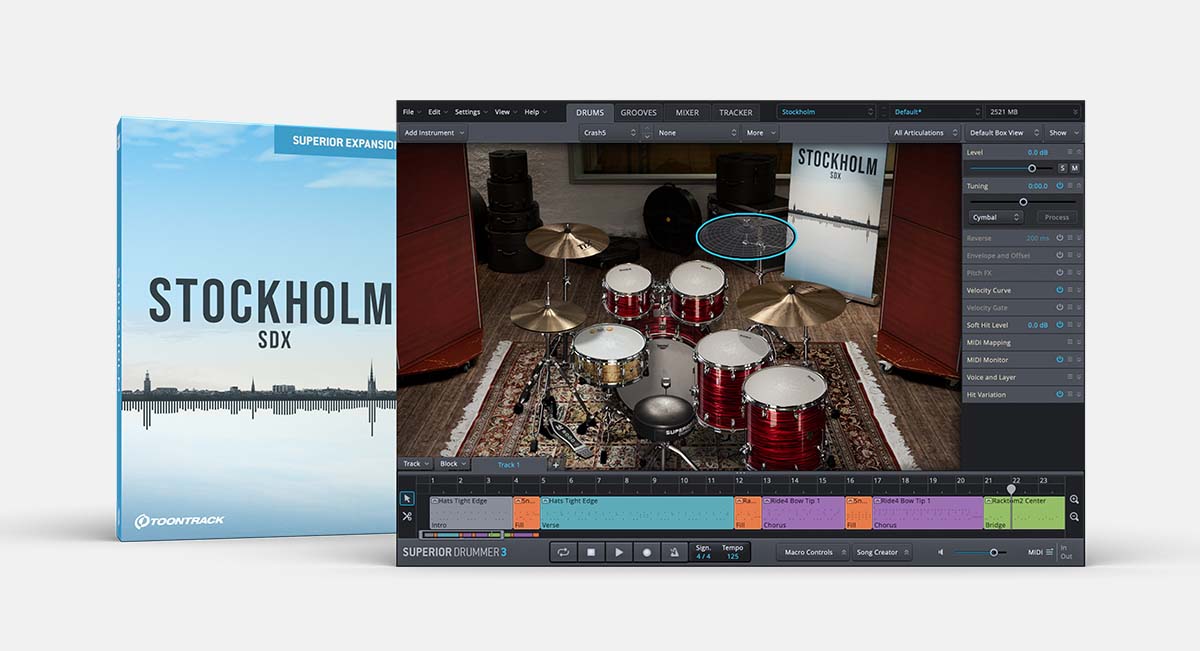The image size is (1200, 651).
Task: Click the master volume speaker icon
Action: click(941, 552)
